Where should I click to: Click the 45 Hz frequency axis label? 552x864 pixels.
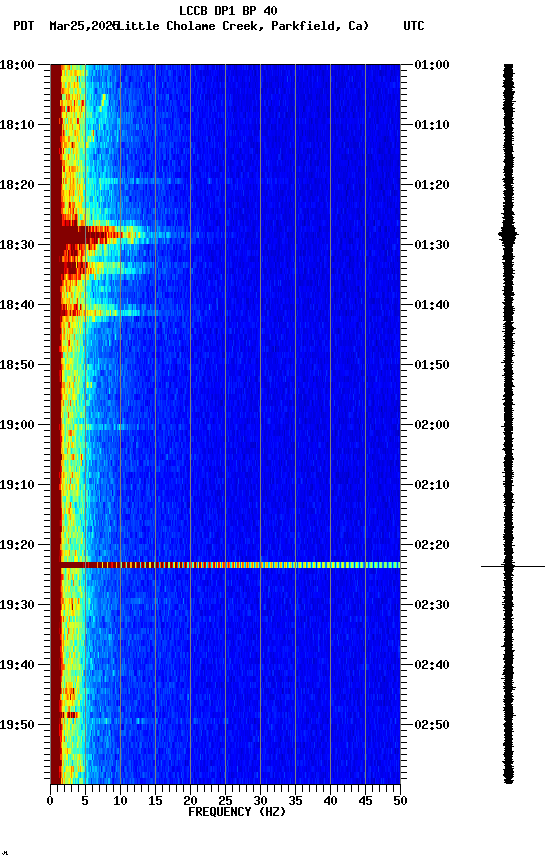coord(365,801)
